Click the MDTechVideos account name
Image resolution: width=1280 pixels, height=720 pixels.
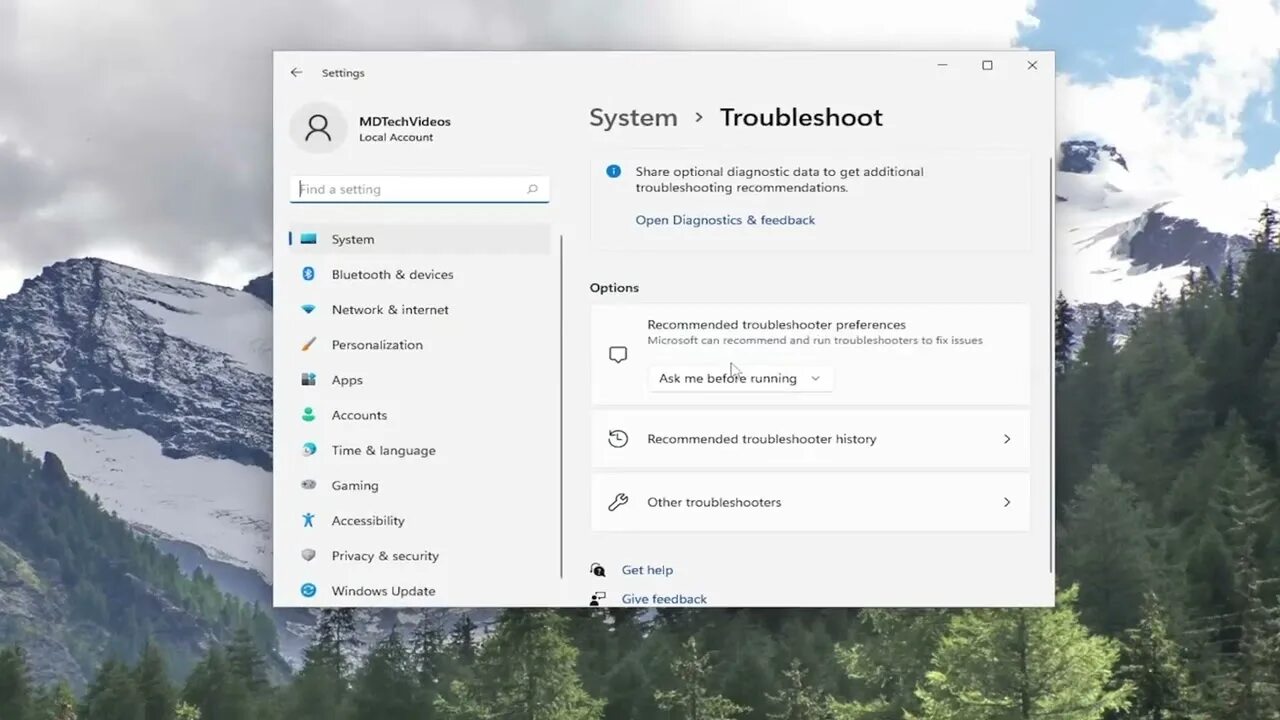pyautogui.click(x=405, y=121)
